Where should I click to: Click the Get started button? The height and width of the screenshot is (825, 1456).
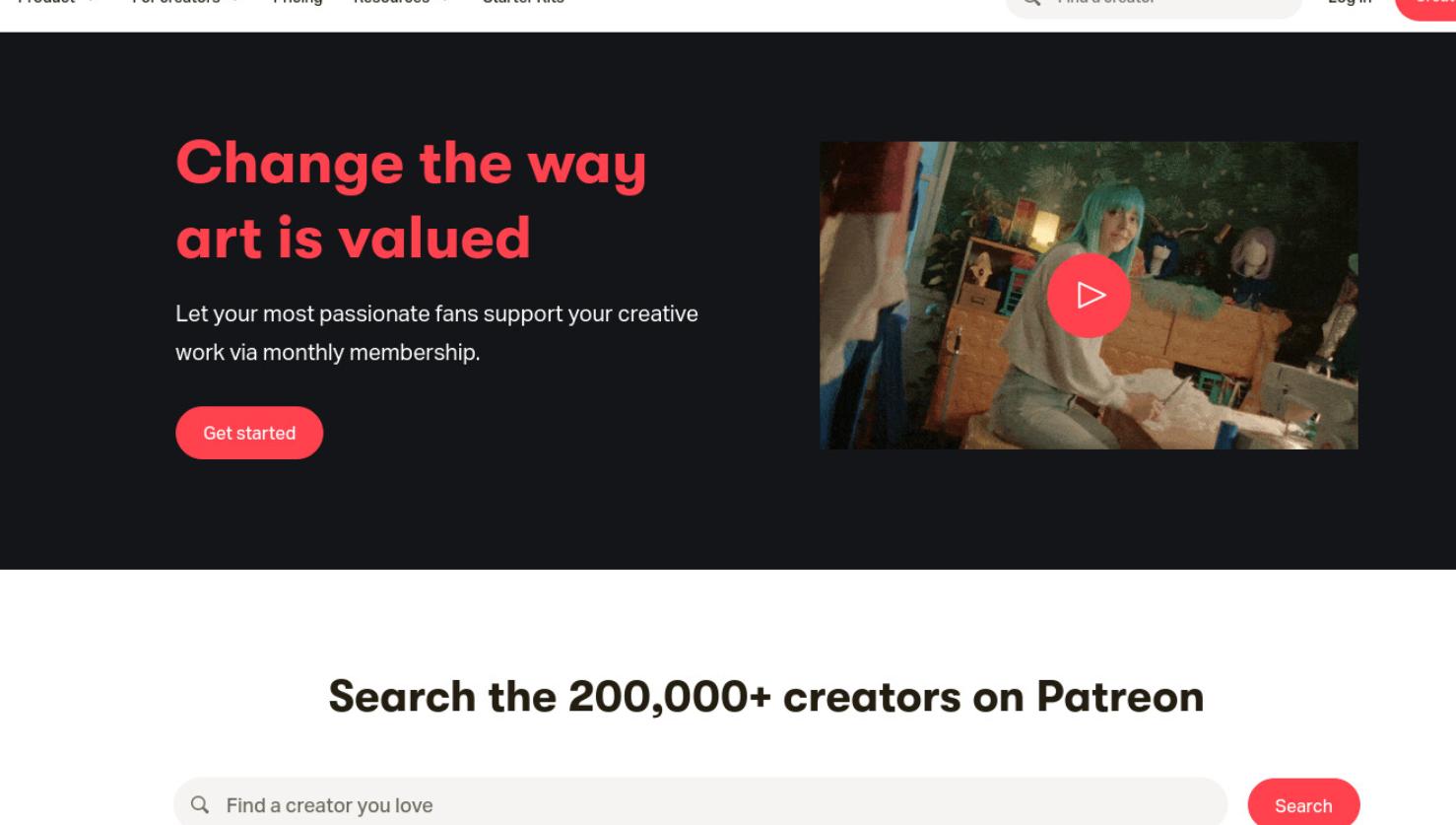pos(249,433)
